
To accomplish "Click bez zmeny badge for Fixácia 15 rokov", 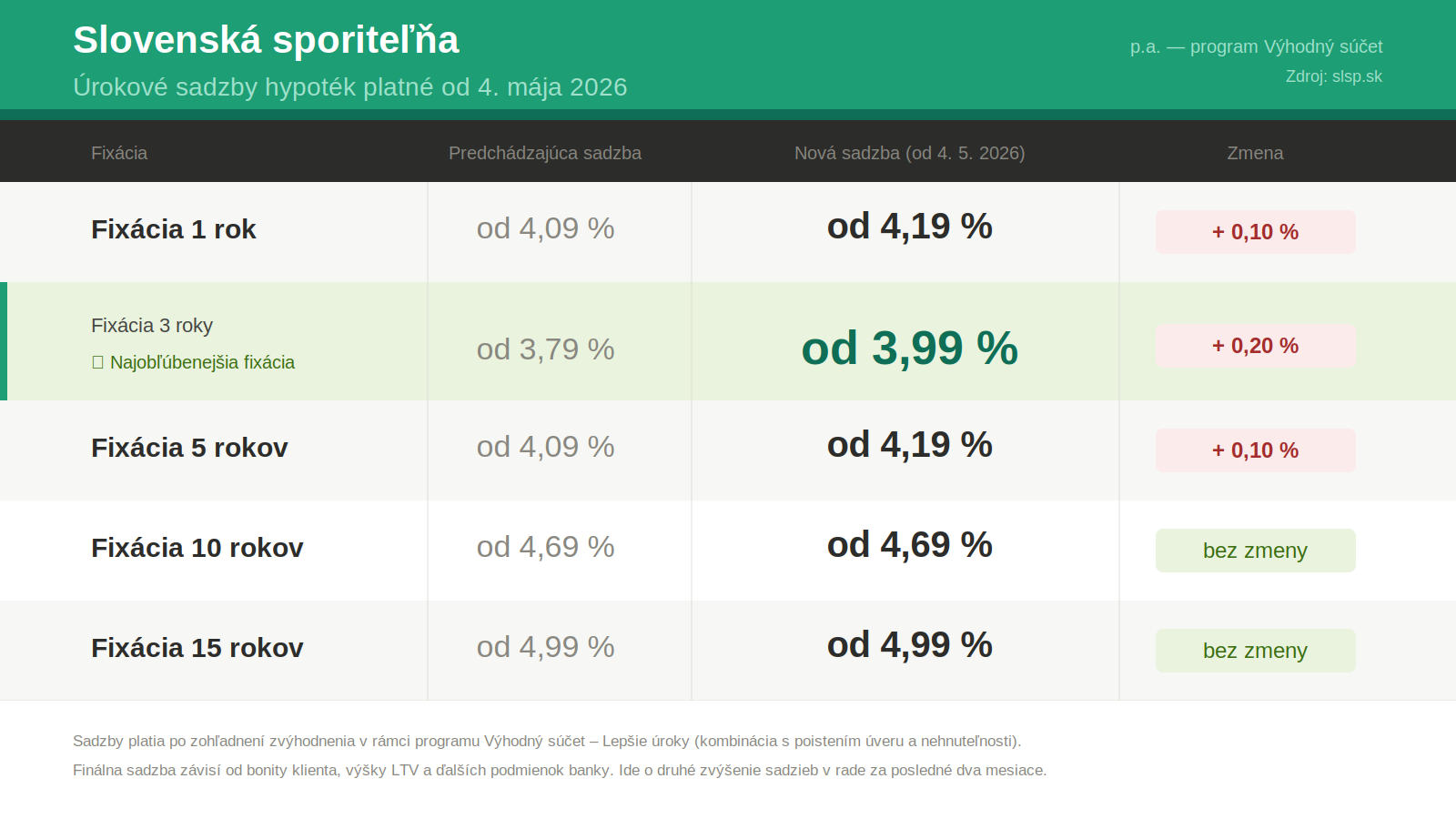I will pyautogui.click(x=1255, y=651).
